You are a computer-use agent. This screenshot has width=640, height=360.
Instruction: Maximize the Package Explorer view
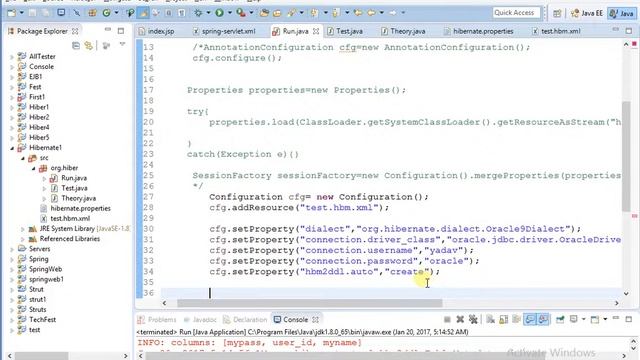(121, 31)
